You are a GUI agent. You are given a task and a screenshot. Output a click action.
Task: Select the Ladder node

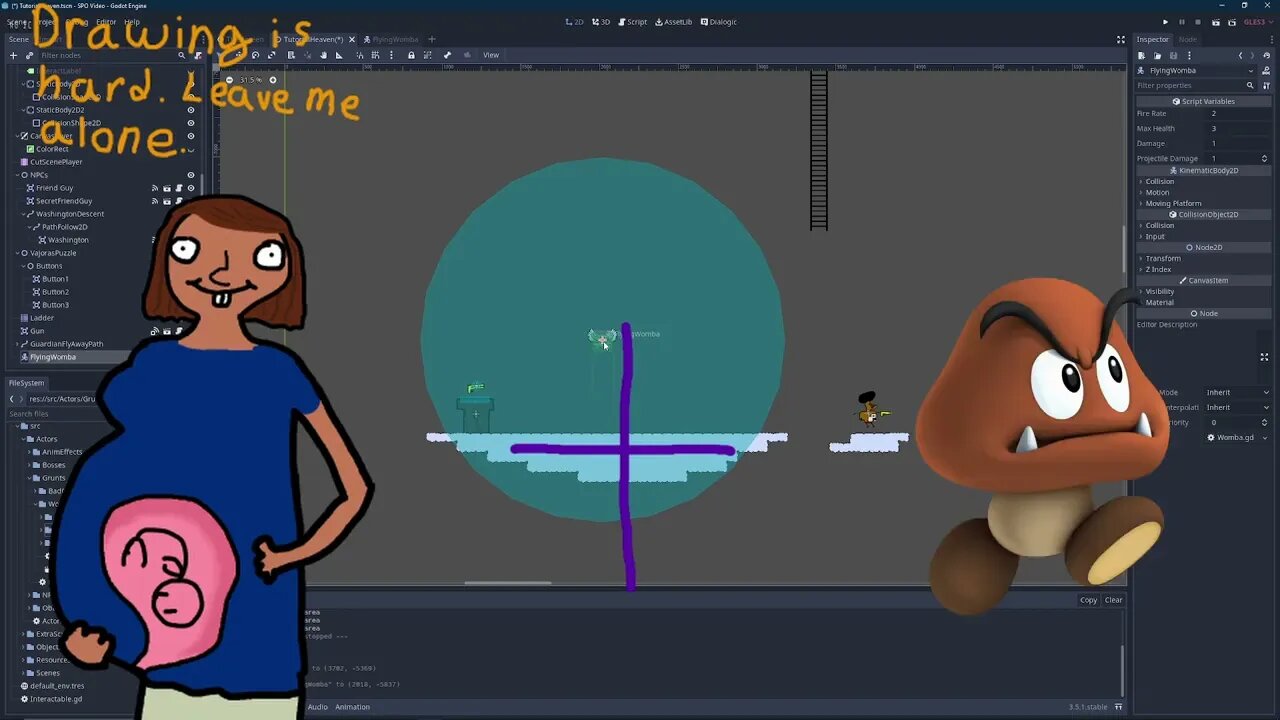pos(41,318)
